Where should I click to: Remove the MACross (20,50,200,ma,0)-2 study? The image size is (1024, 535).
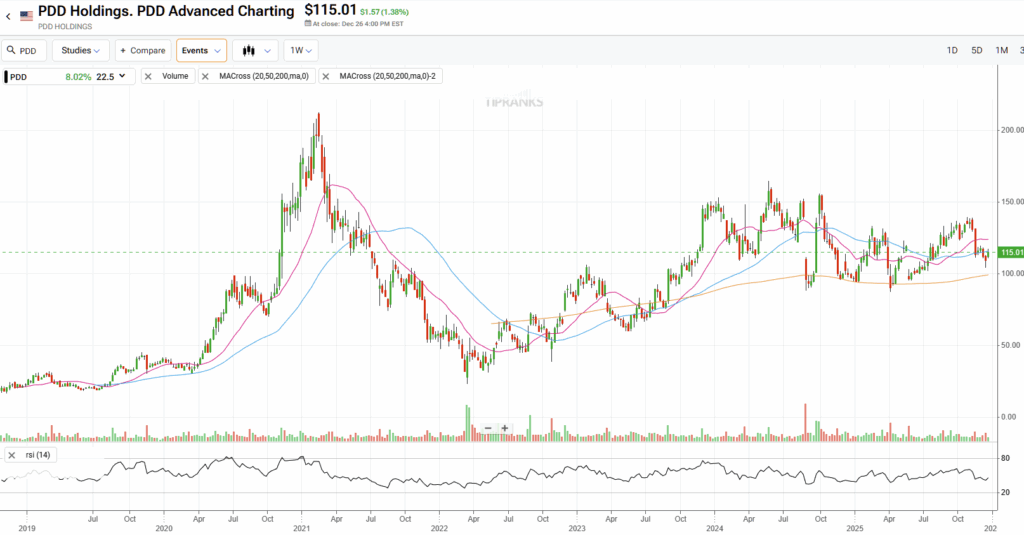pos(327,76)
